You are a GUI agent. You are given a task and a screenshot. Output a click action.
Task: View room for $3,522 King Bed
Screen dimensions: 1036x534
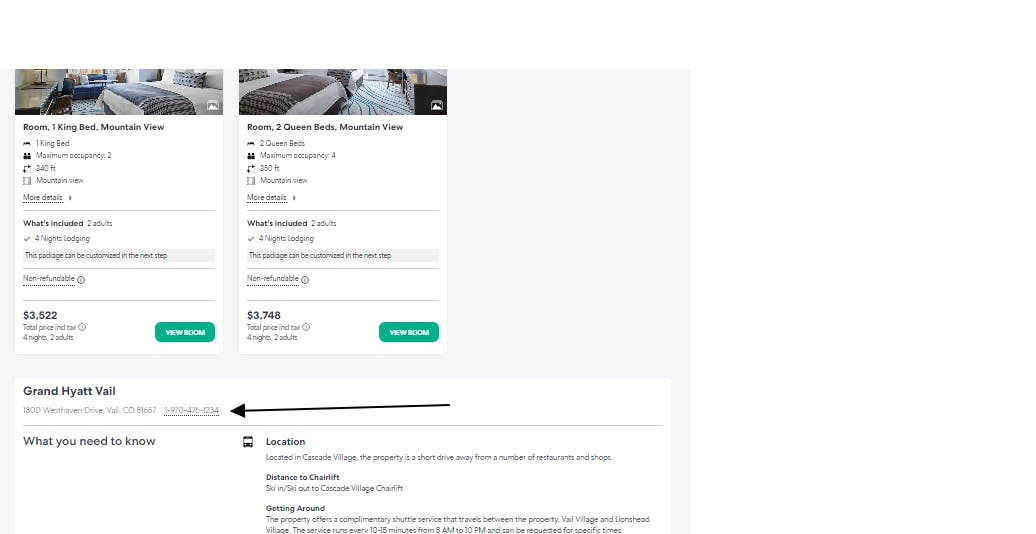[x=185, y=332]
